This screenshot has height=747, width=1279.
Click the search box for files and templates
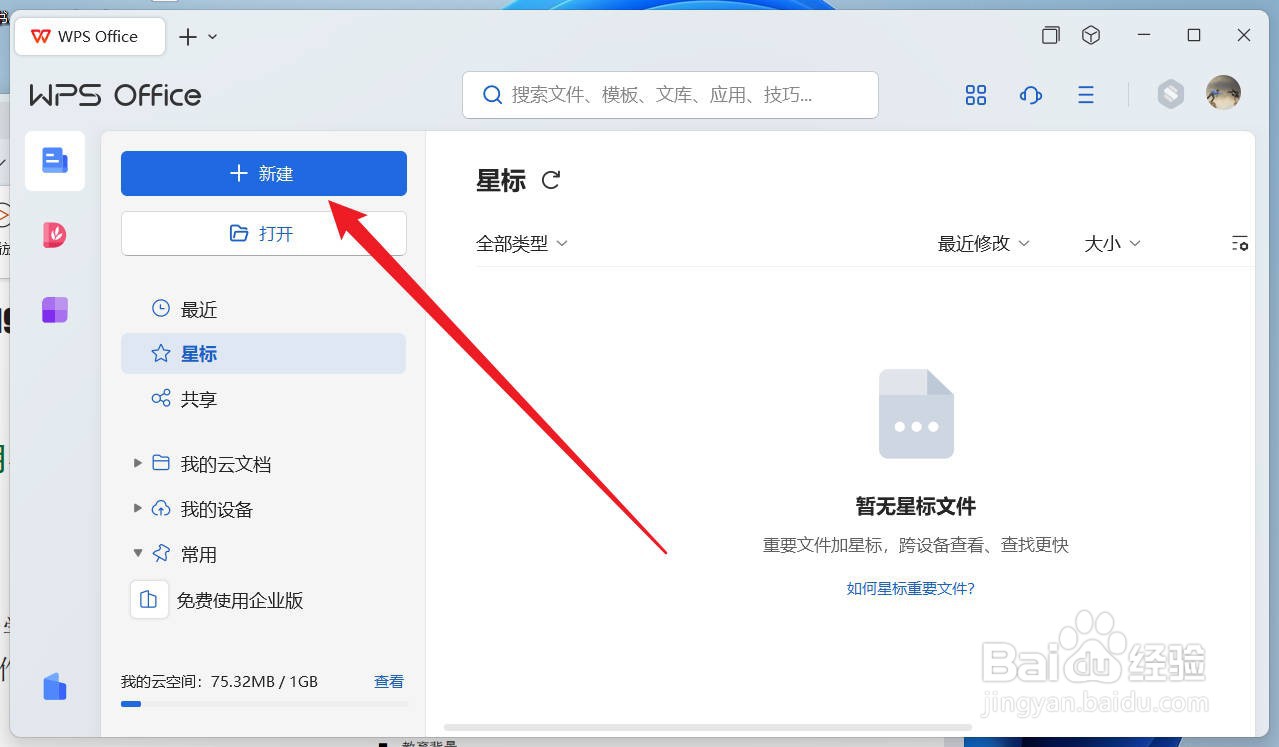point(670,95)
